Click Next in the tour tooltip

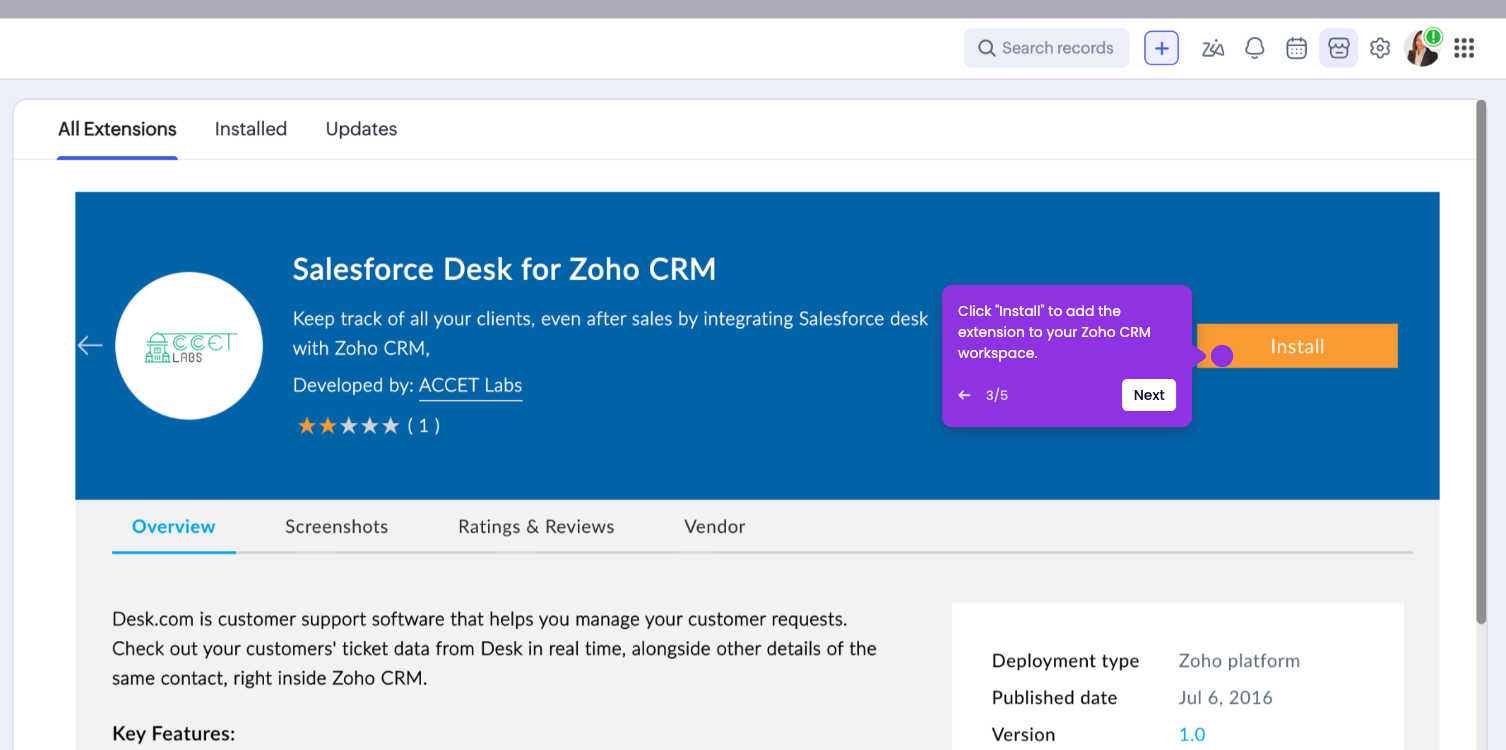(1149, 395)
